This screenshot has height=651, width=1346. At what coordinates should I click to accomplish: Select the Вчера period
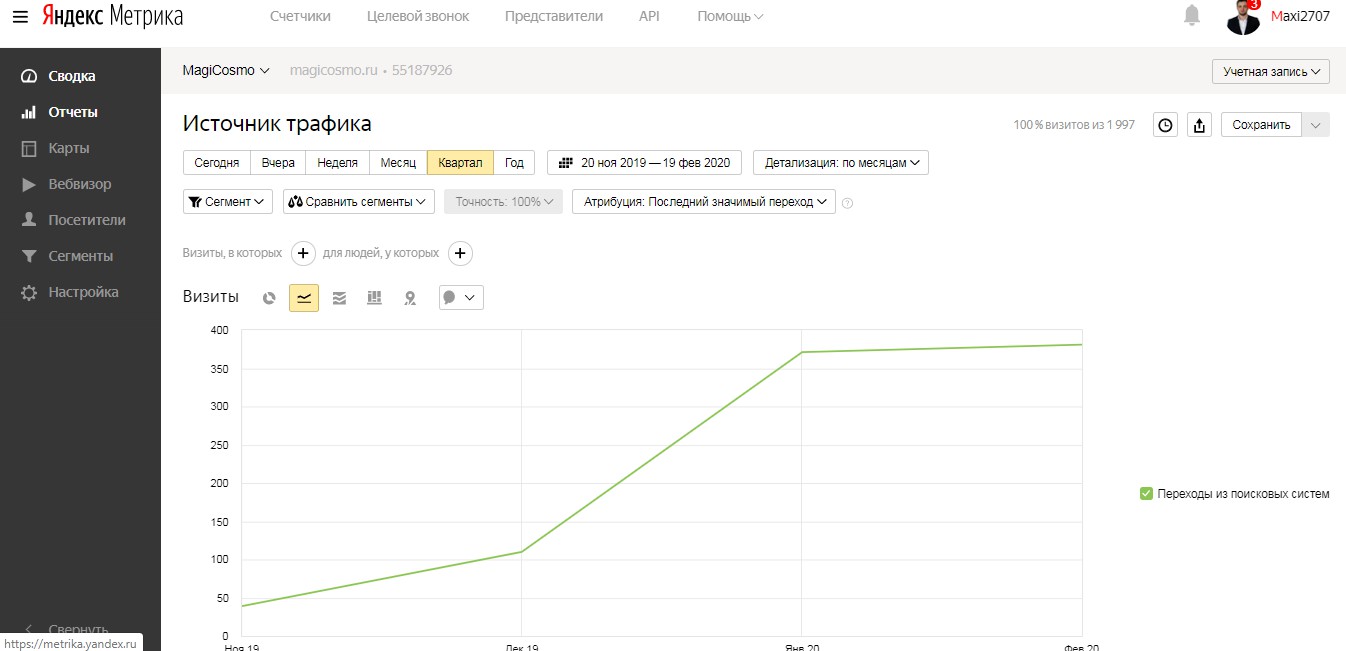coord(278,163)
